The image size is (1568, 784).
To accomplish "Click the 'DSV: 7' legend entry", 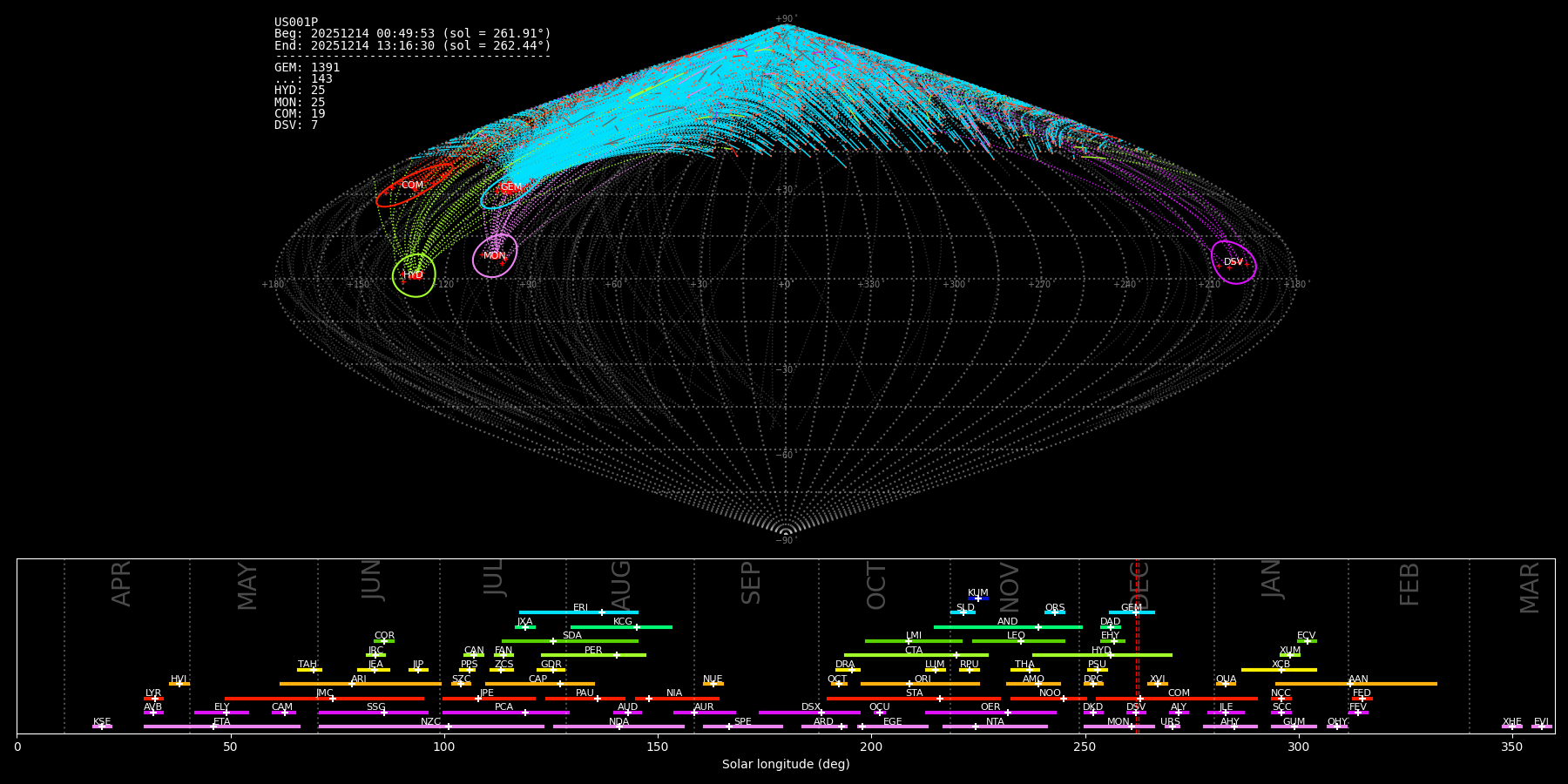I will pyautogui.click(x=296, y=125).
